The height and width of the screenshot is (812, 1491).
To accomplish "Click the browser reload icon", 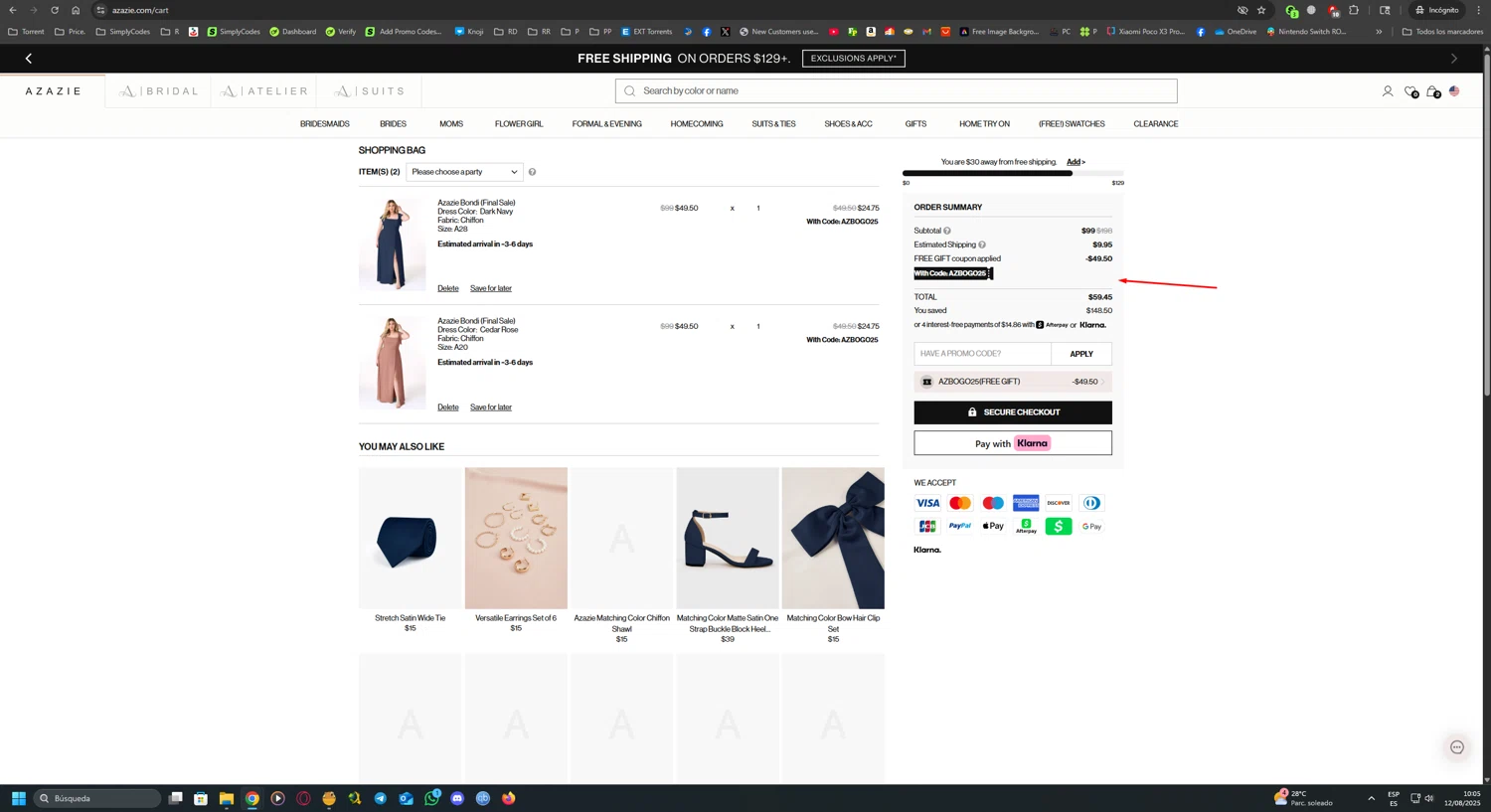I will point(54,10).
